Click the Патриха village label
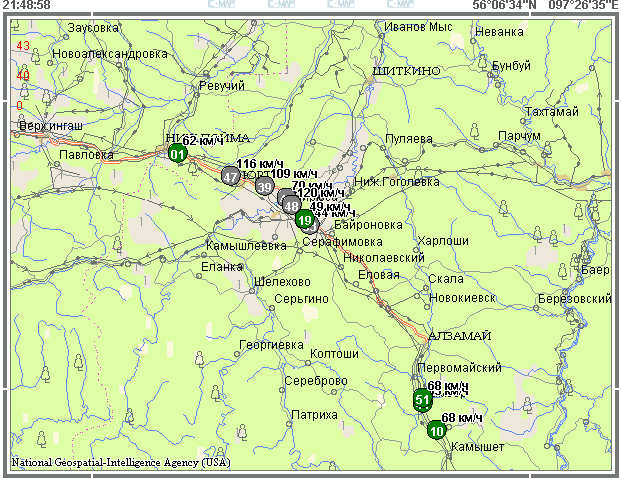This screenshot has width=622, height=480. [x=314, y=415]
